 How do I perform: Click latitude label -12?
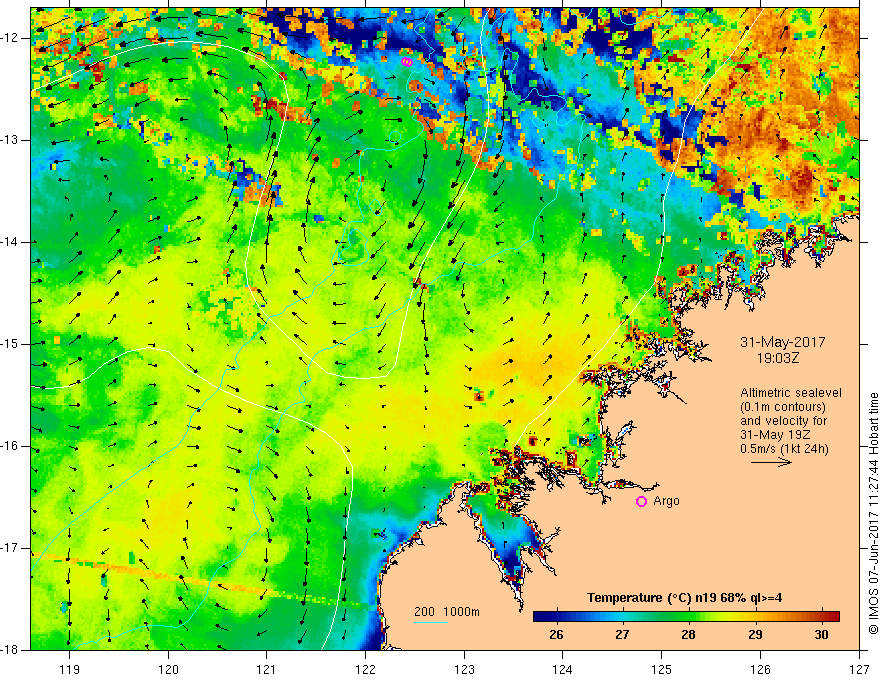[x=10, y=38]
